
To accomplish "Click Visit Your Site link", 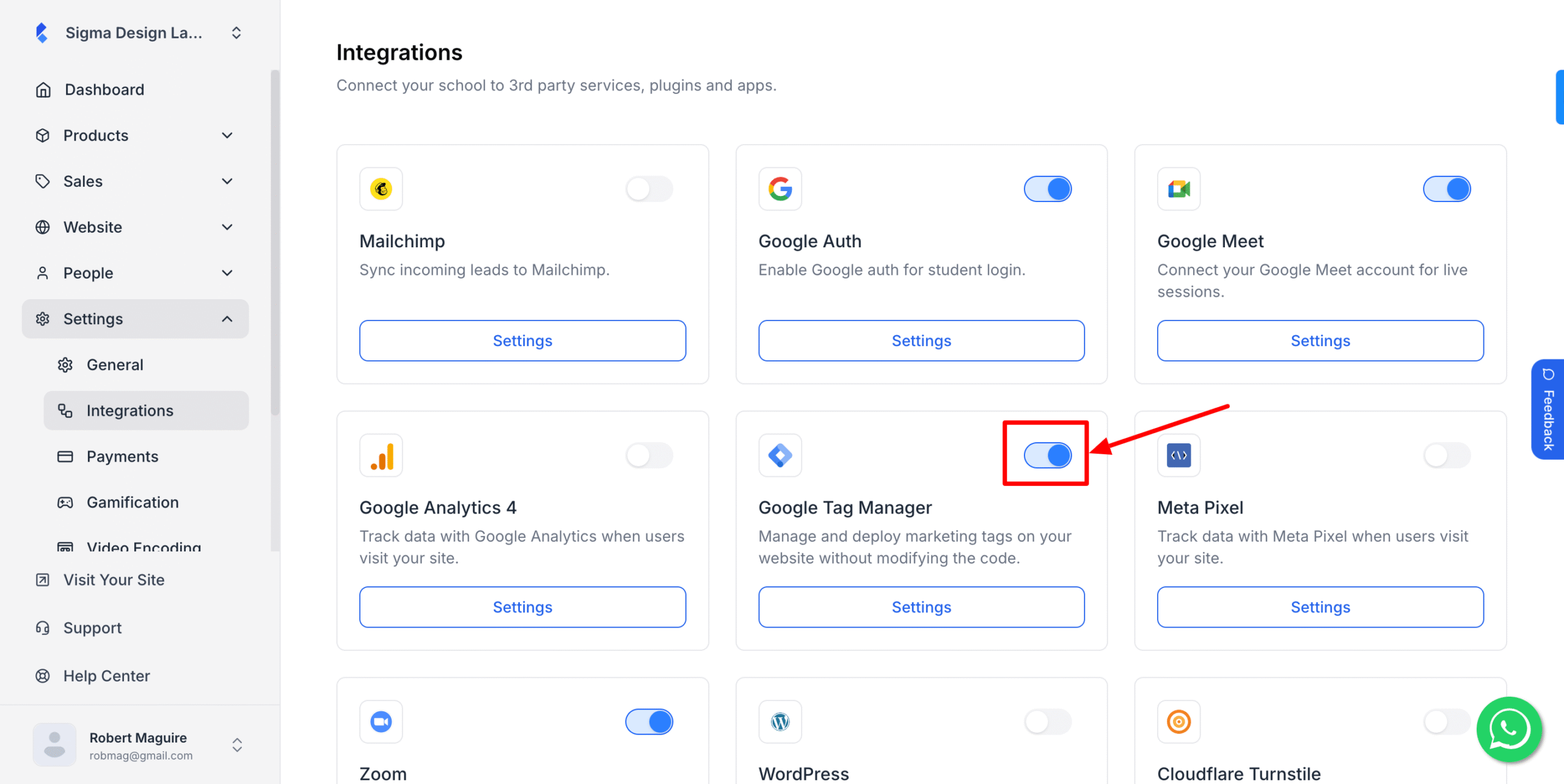I will (x=114, y=579).
